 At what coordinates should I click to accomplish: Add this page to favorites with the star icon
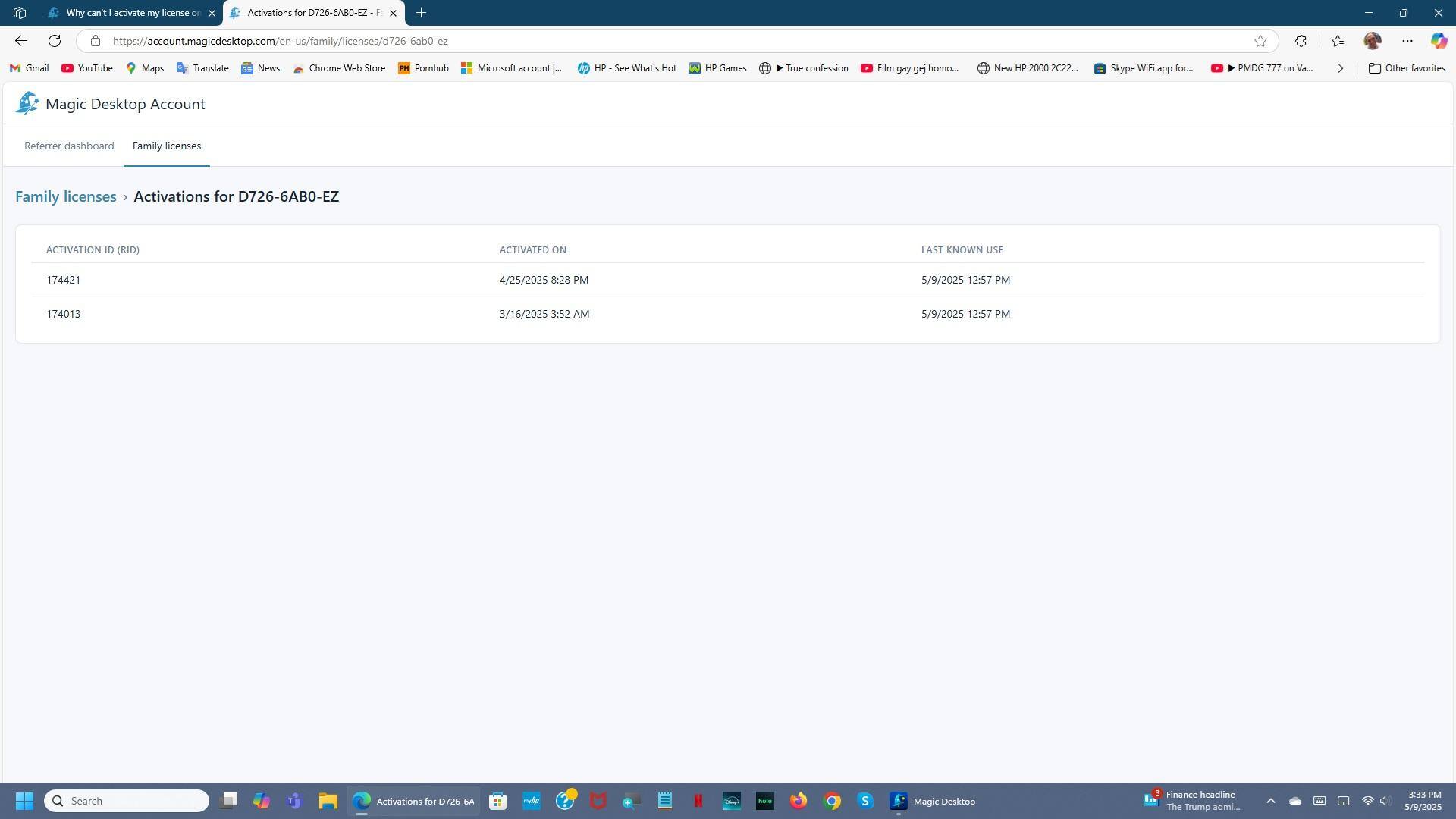coord(1260,41)
